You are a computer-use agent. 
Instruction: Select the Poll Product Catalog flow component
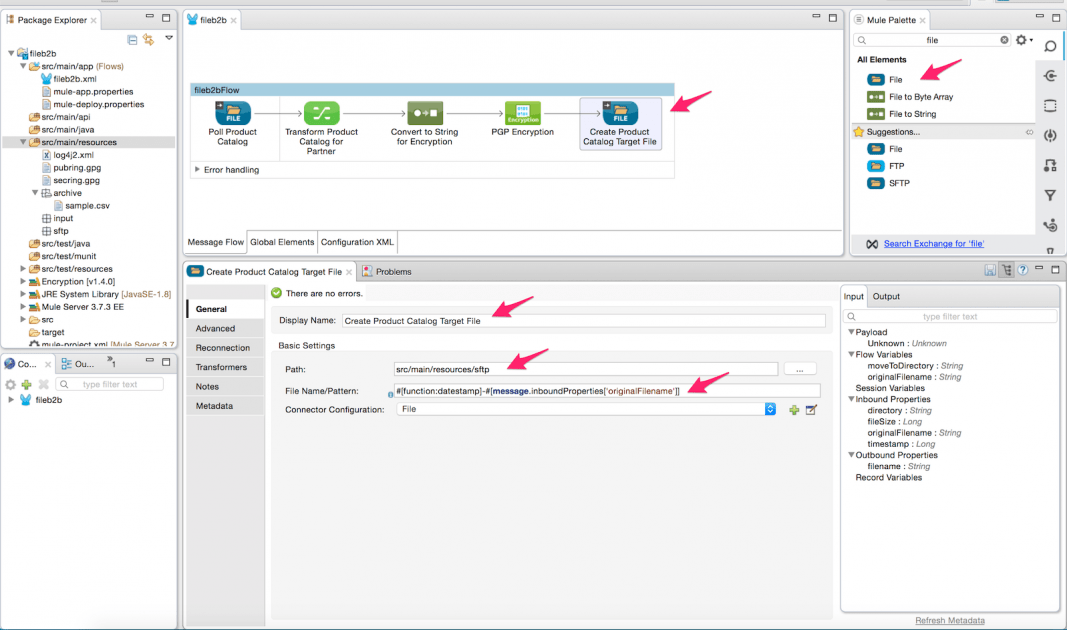pyautogui.click(x=230, y=114)
